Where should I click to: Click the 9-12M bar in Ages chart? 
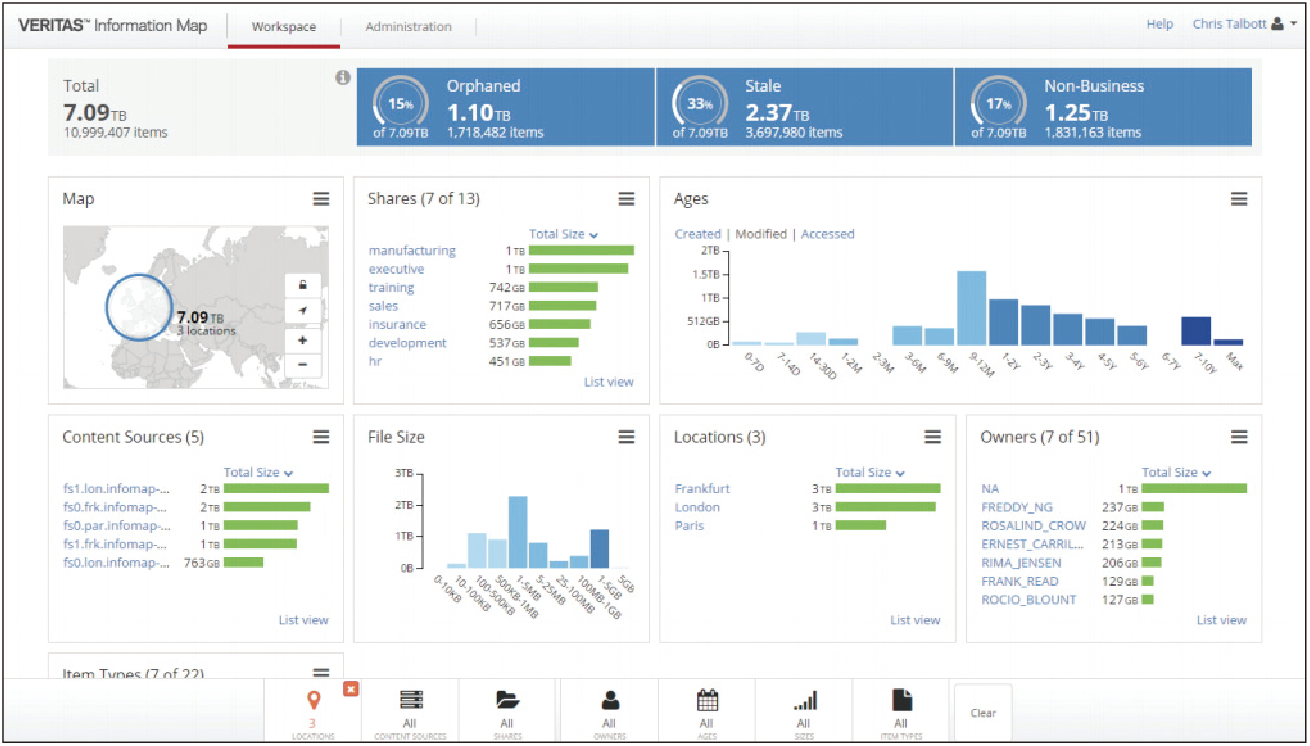pos(971,308)
